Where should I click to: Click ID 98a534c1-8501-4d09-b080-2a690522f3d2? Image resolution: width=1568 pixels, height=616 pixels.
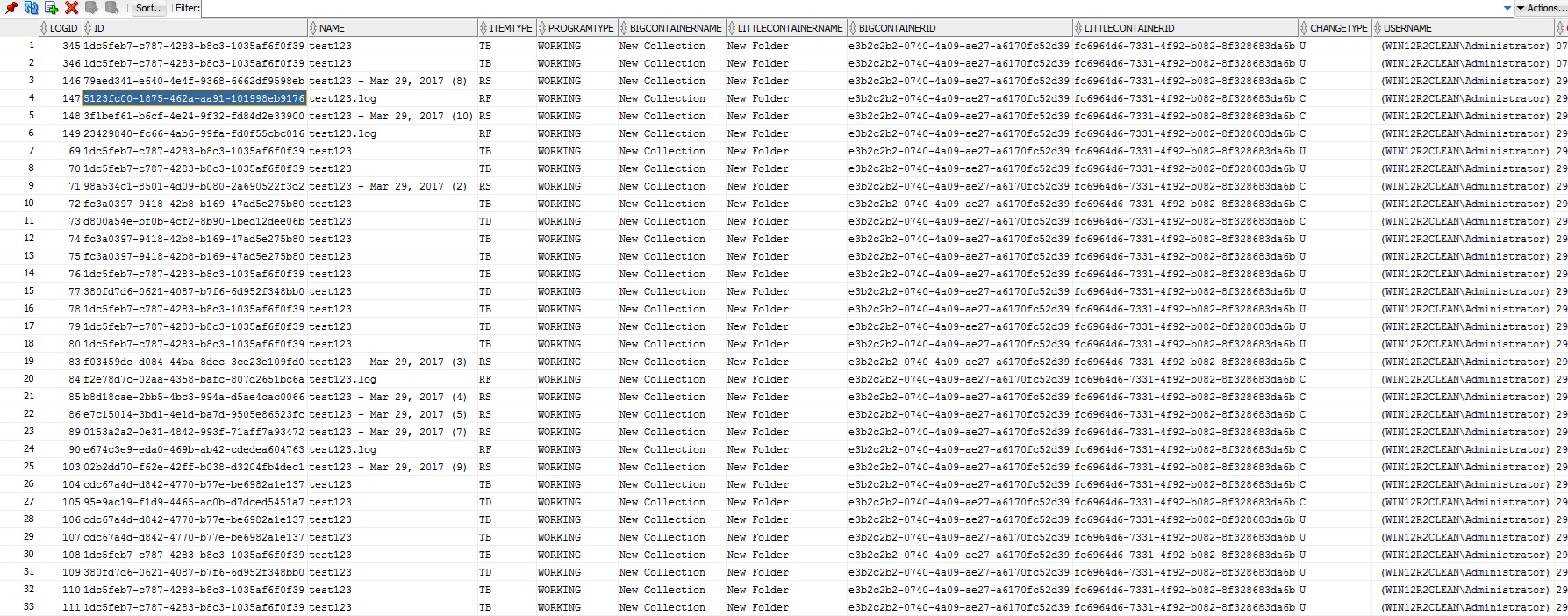pos(194,186)
